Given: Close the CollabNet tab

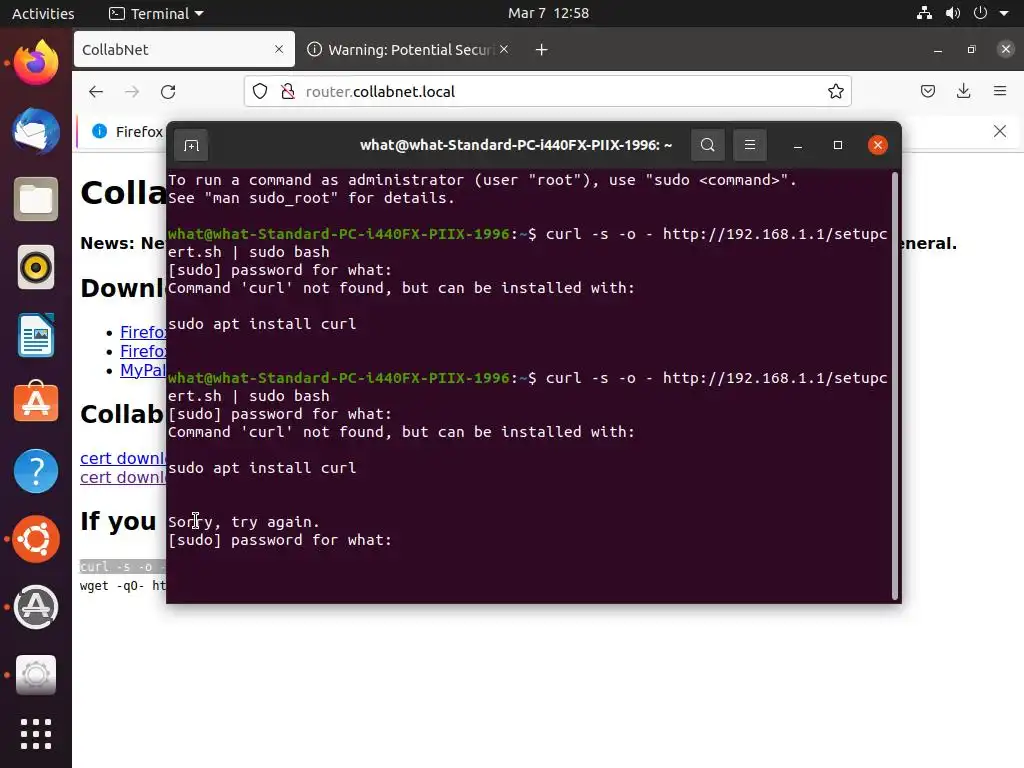Looking at the screenshot, I should click(x=279, y=49).
